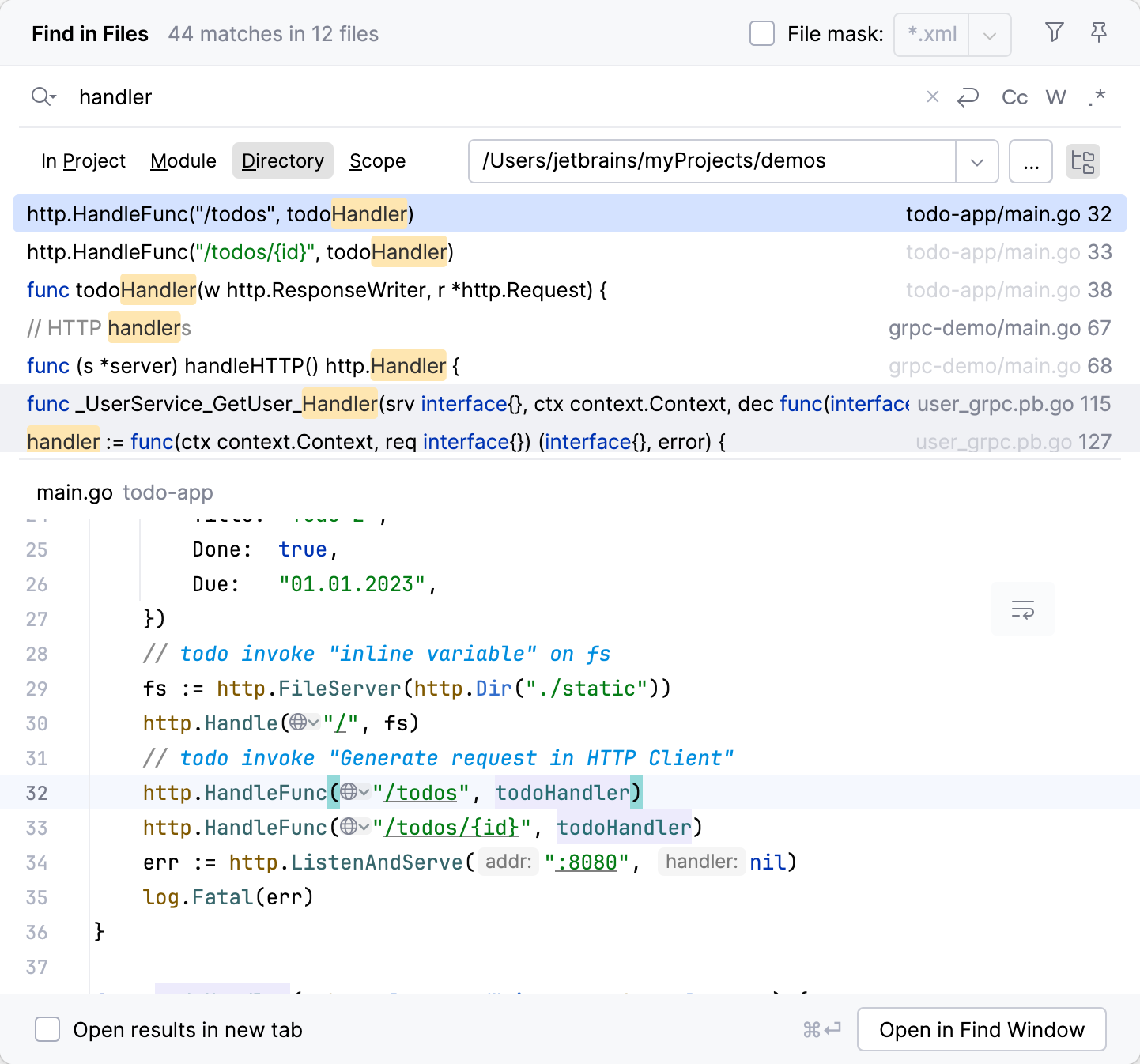The height and width of the screenshot is (1064, 1140).
Task: Pin the Find in Files popup
Action: 1099,32
